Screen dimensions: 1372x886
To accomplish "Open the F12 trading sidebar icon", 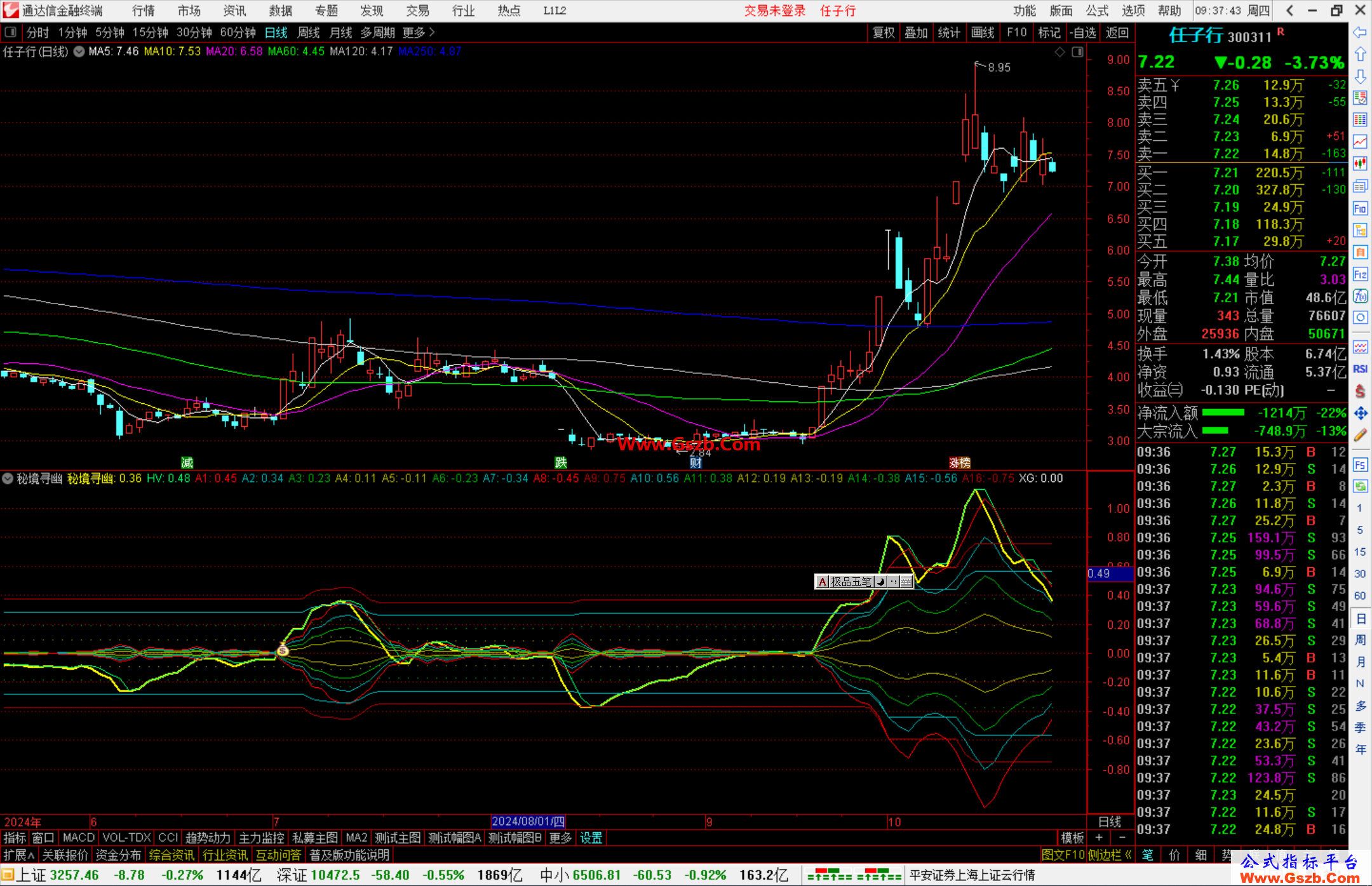I will click(1360, 274).
